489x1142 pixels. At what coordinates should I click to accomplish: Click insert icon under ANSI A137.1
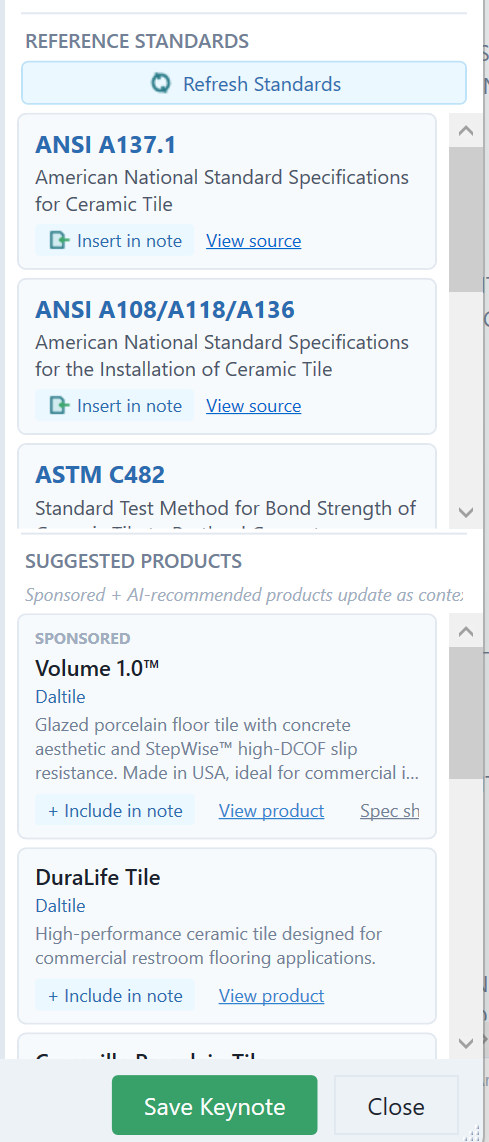point(58,240)
